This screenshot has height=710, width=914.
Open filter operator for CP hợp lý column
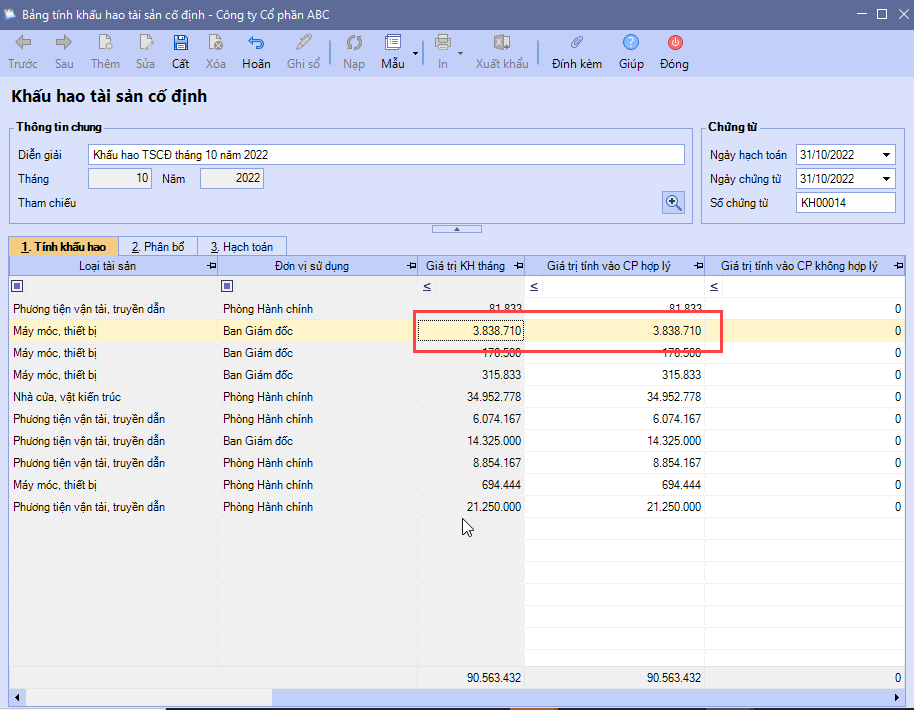pos(534,286)
